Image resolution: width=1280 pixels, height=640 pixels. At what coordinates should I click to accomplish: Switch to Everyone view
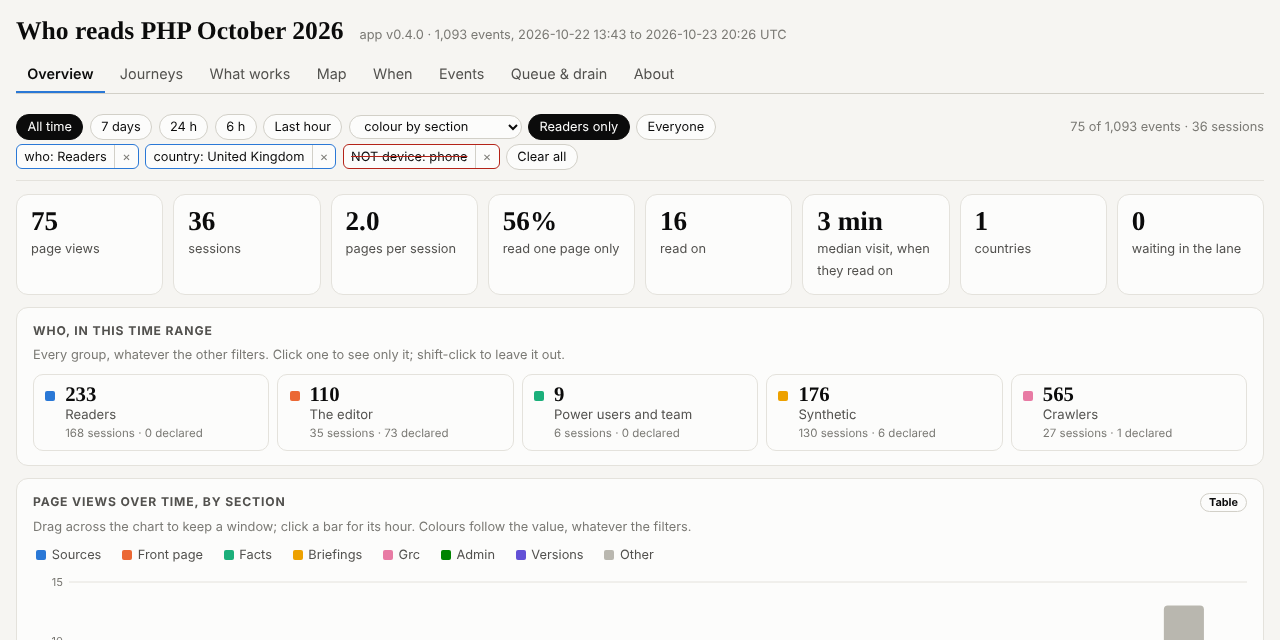pos(676,127)
